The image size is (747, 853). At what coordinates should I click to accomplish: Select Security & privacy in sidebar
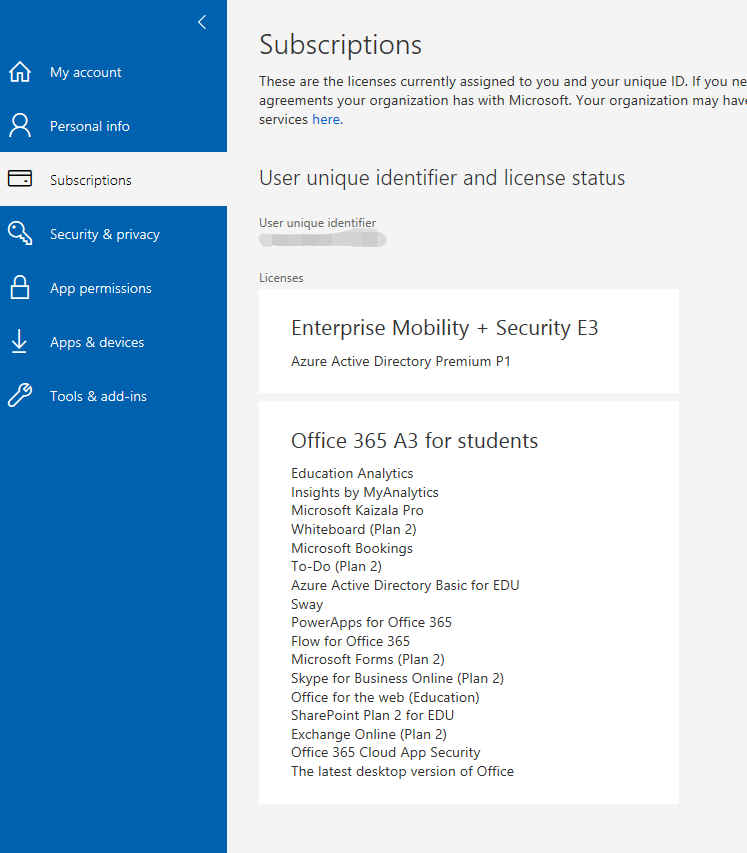pyautogui.click(x=105, y=234)
